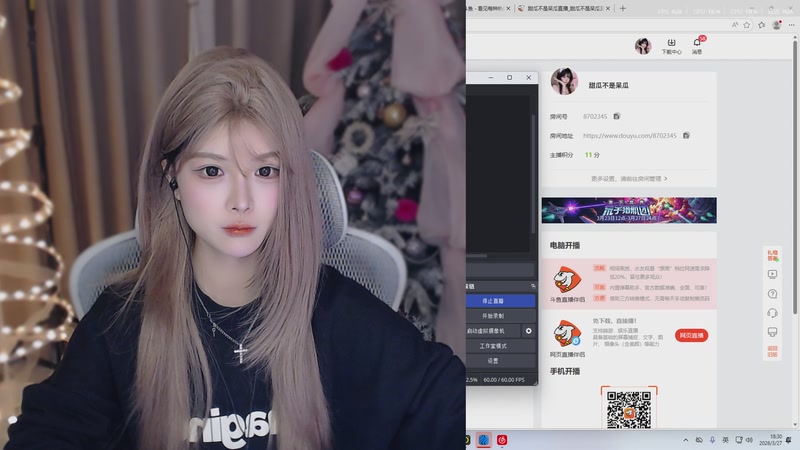Minimize the OBS window
The image size is (800, 450).
pyautogui.click(x=490, y=78)
